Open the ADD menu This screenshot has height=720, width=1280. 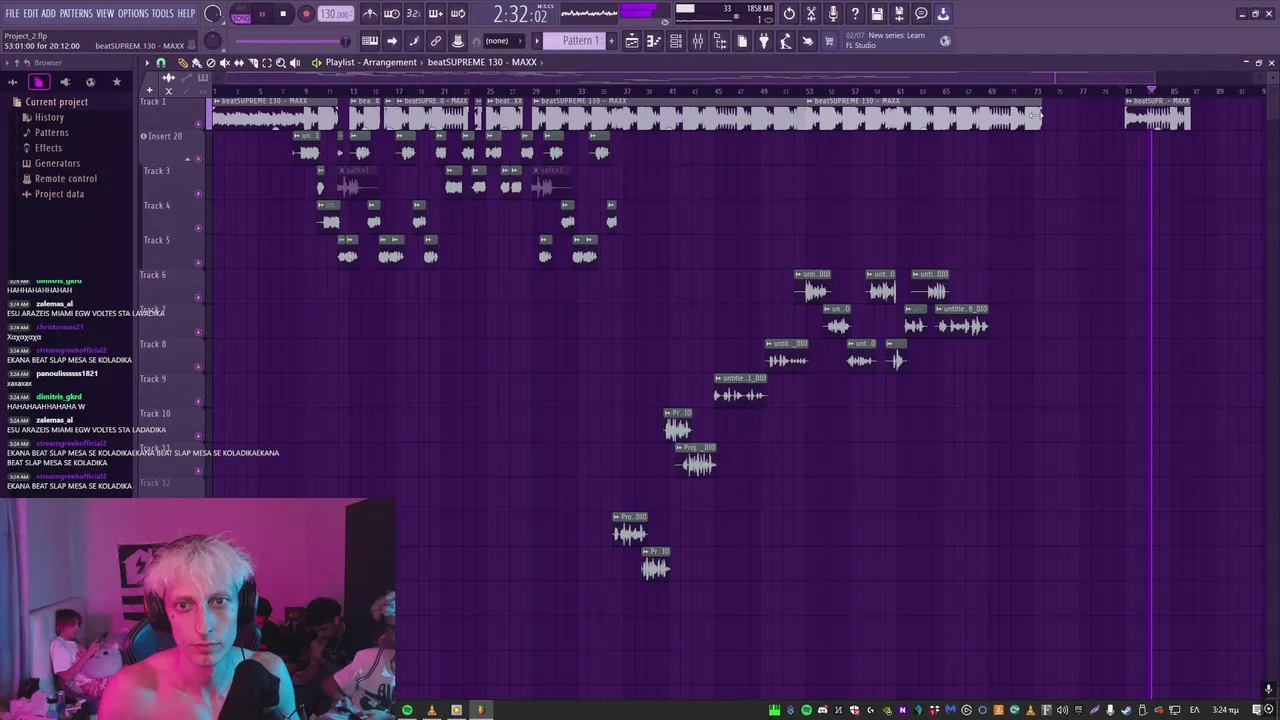pos(49,13)
